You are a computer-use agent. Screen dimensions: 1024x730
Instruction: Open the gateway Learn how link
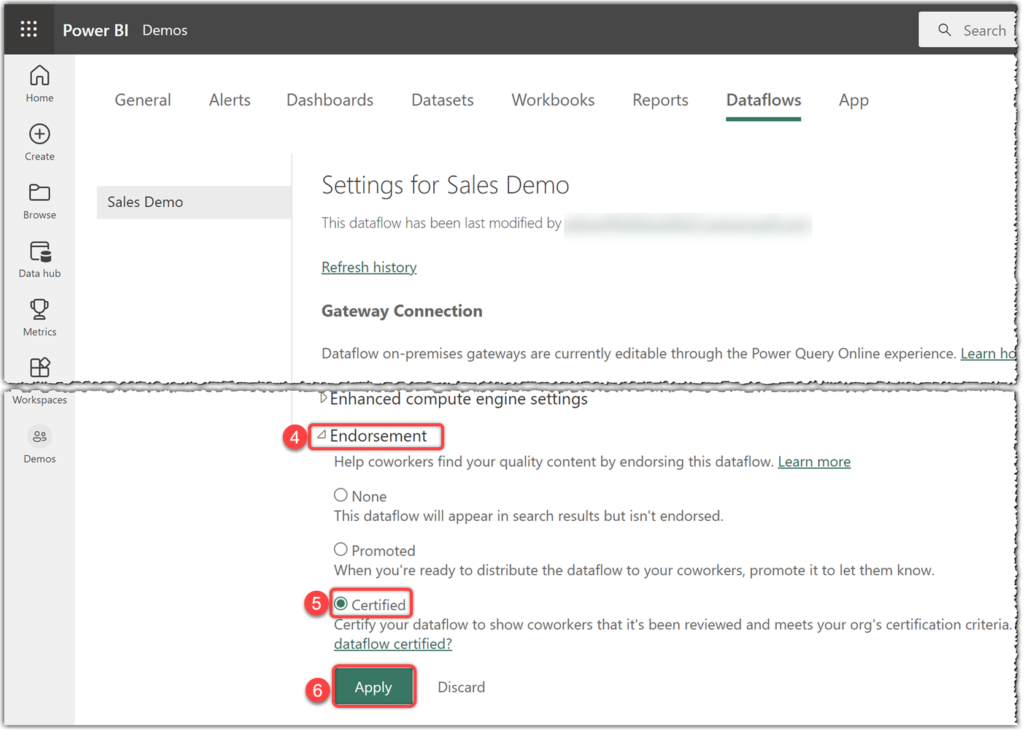988,353
